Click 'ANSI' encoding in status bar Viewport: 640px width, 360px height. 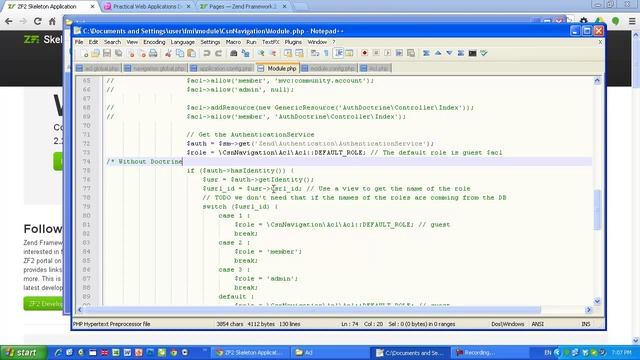(x=538, y=324)
